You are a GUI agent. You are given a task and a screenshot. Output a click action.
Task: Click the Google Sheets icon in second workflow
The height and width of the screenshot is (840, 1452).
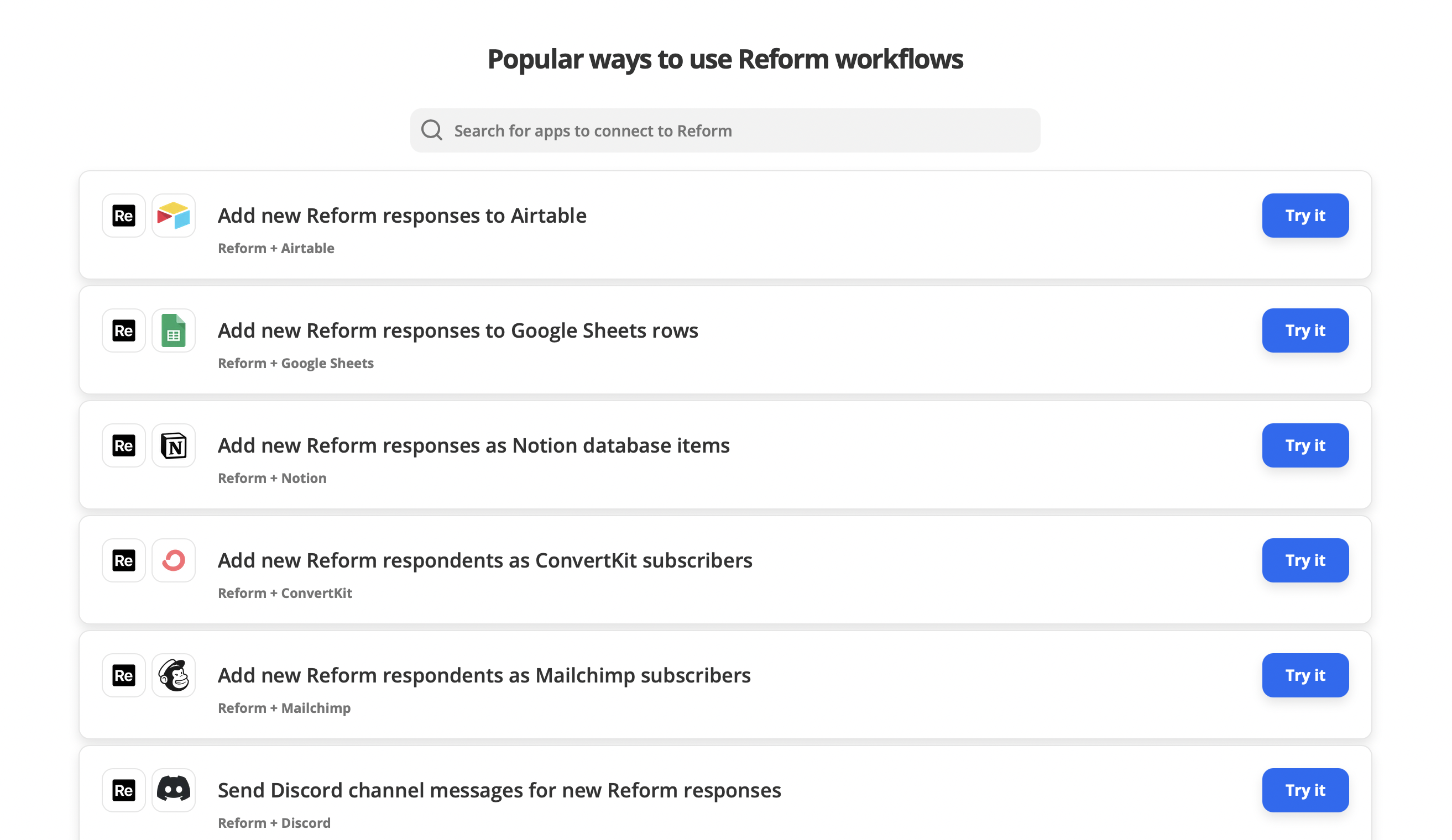pyautogui.click(x=172, y=329)
